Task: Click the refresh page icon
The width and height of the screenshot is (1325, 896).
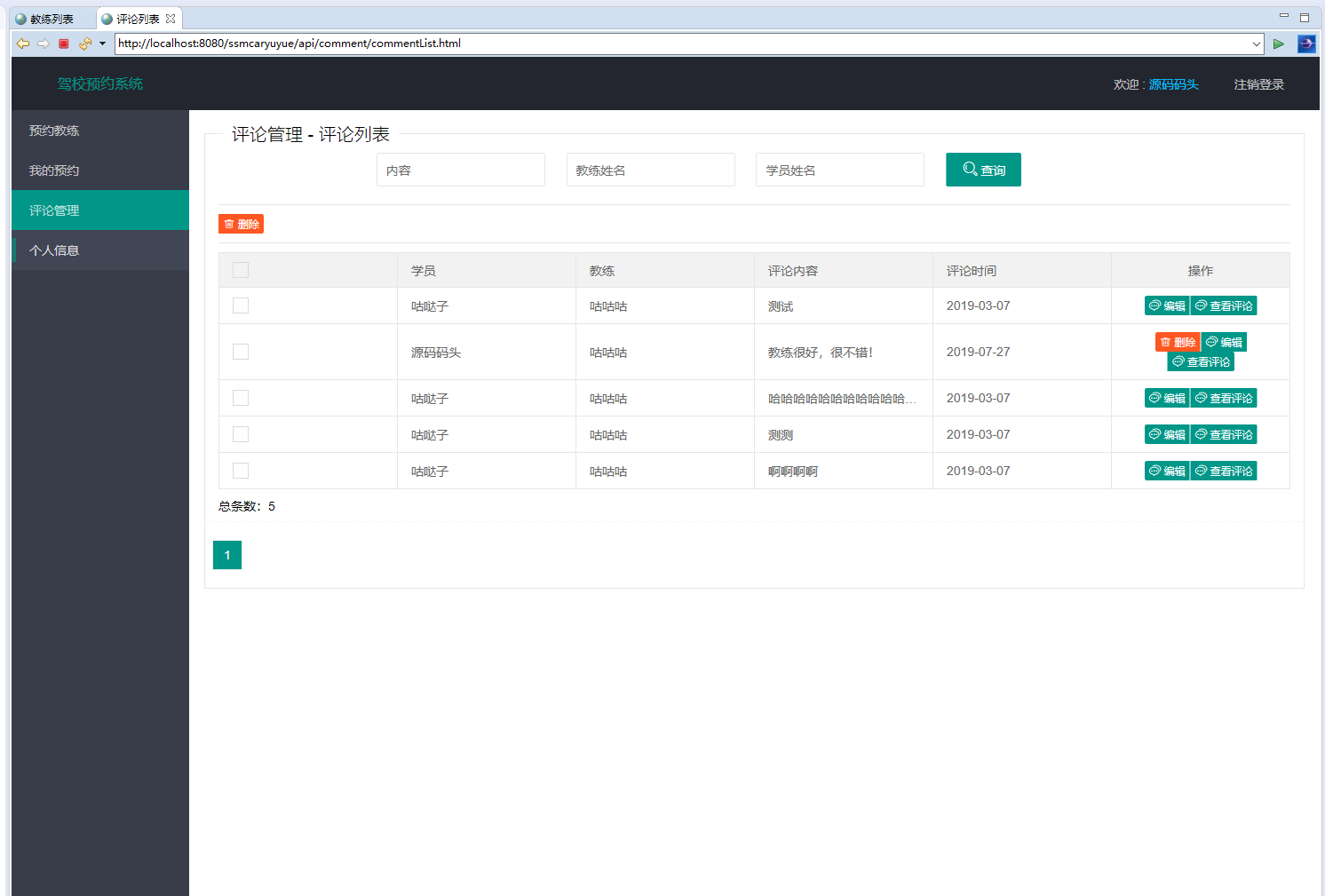Action: (85, 44)
